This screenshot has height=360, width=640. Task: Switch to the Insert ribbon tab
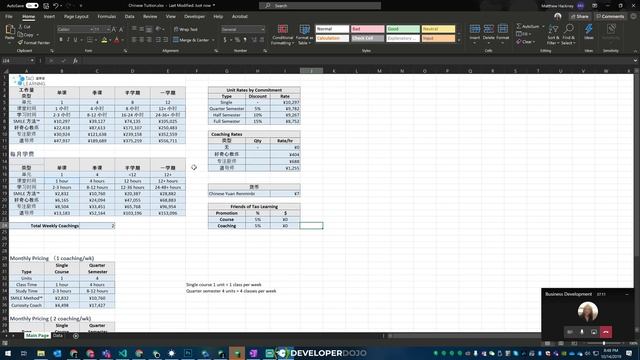point(49,16)
